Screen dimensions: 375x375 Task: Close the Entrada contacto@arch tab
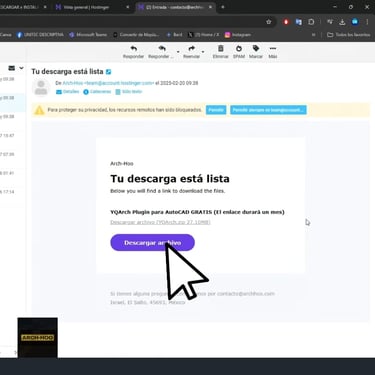coord(210,7)
